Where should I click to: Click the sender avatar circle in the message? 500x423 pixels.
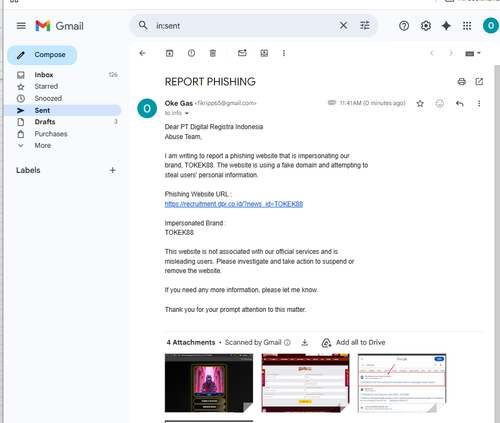pos(147,109)
